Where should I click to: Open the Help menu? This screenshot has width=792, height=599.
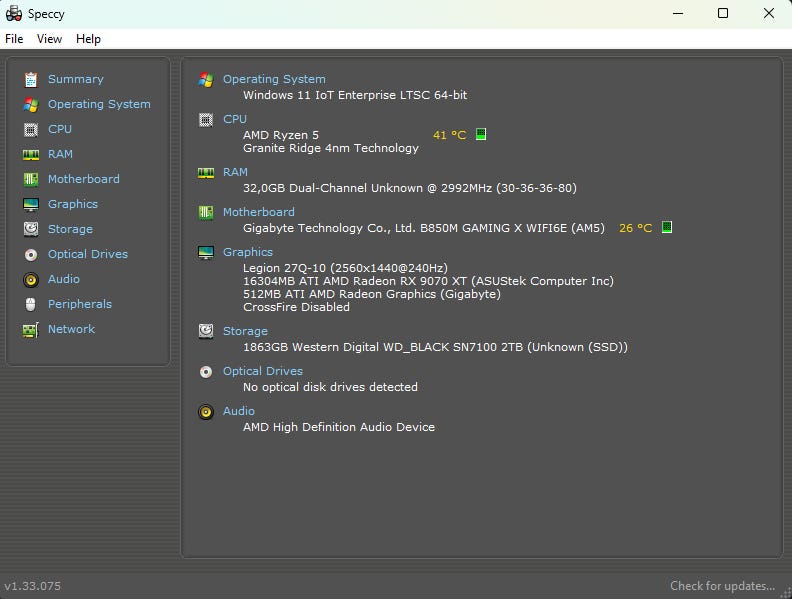coord(88,39)
